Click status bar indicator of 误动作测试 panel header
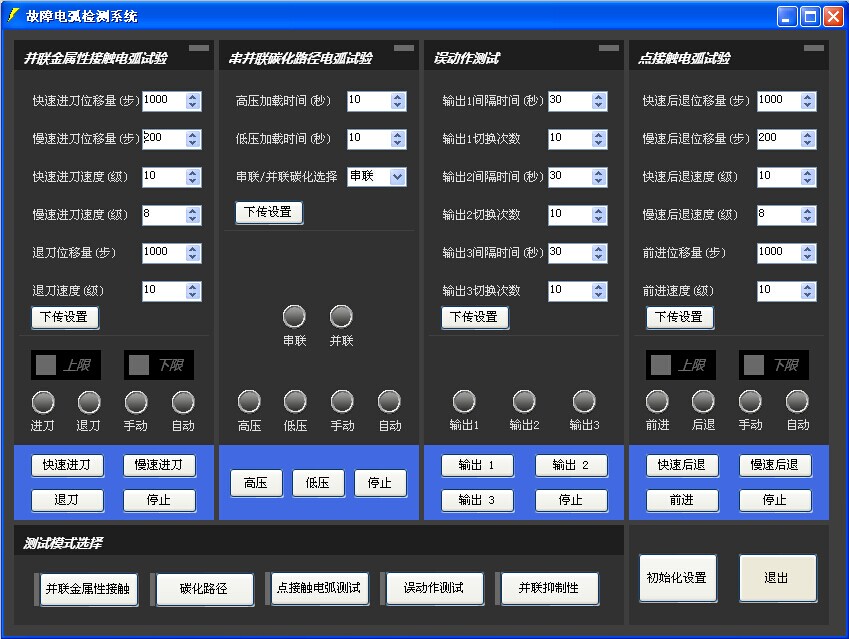Image resolution: width=849 pixels, height=639 pixels. 609,48
